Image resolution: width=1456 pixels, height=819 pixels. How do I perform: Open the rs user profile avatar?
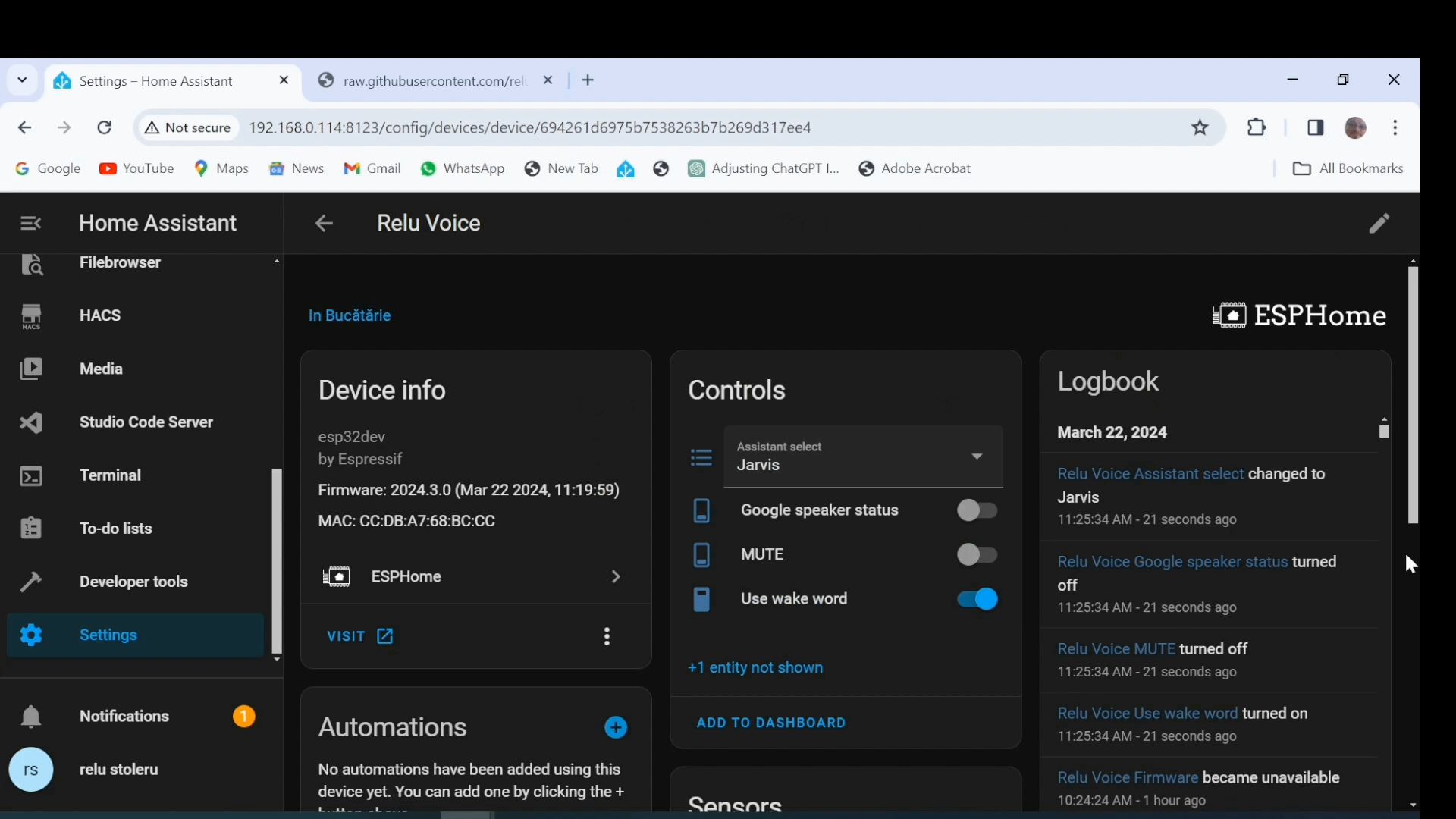(30, 770)
